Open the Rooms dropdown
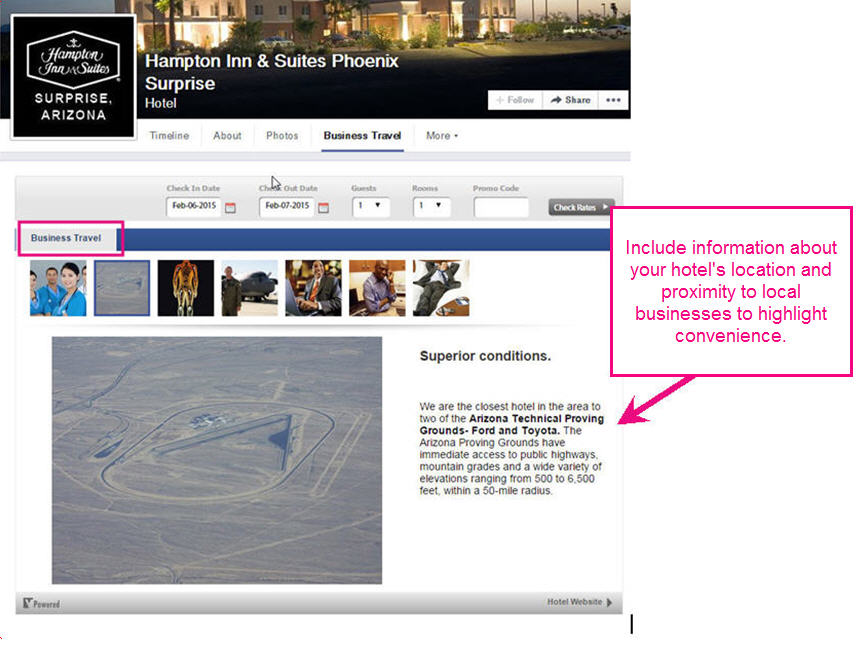Image resolution: width=859 pixels, height=647 pixels. click(x=432, y=206)
